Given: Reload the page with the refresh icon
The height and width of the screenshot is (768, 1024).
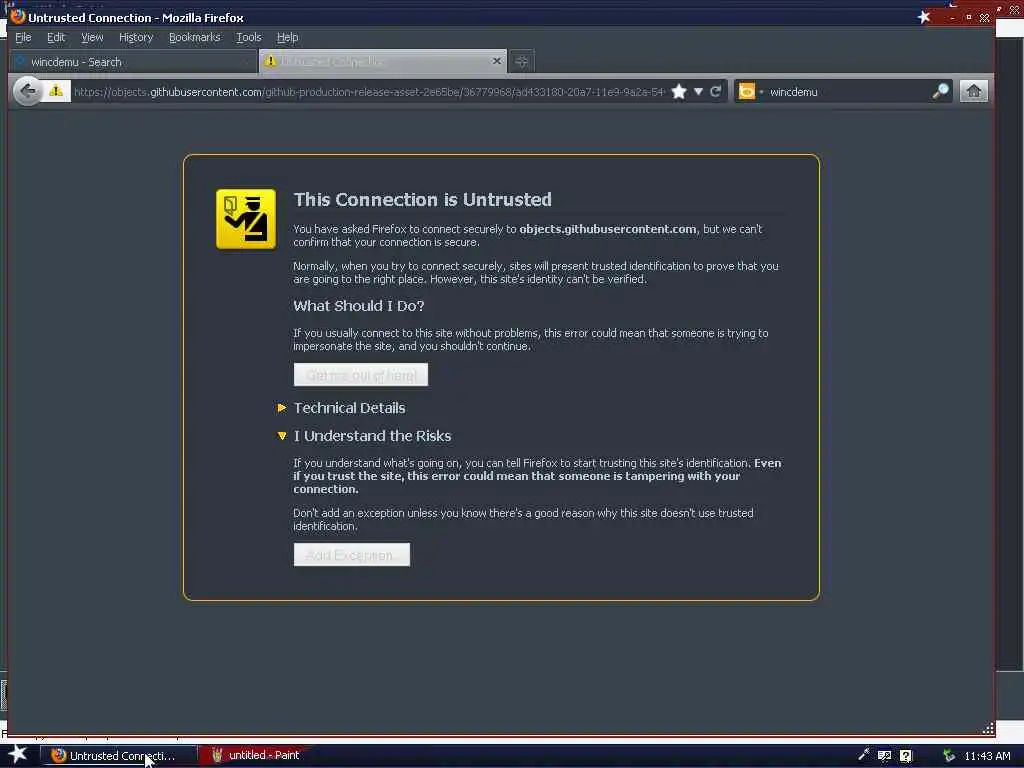Looking at the screenshot, I should click(716, 92).
